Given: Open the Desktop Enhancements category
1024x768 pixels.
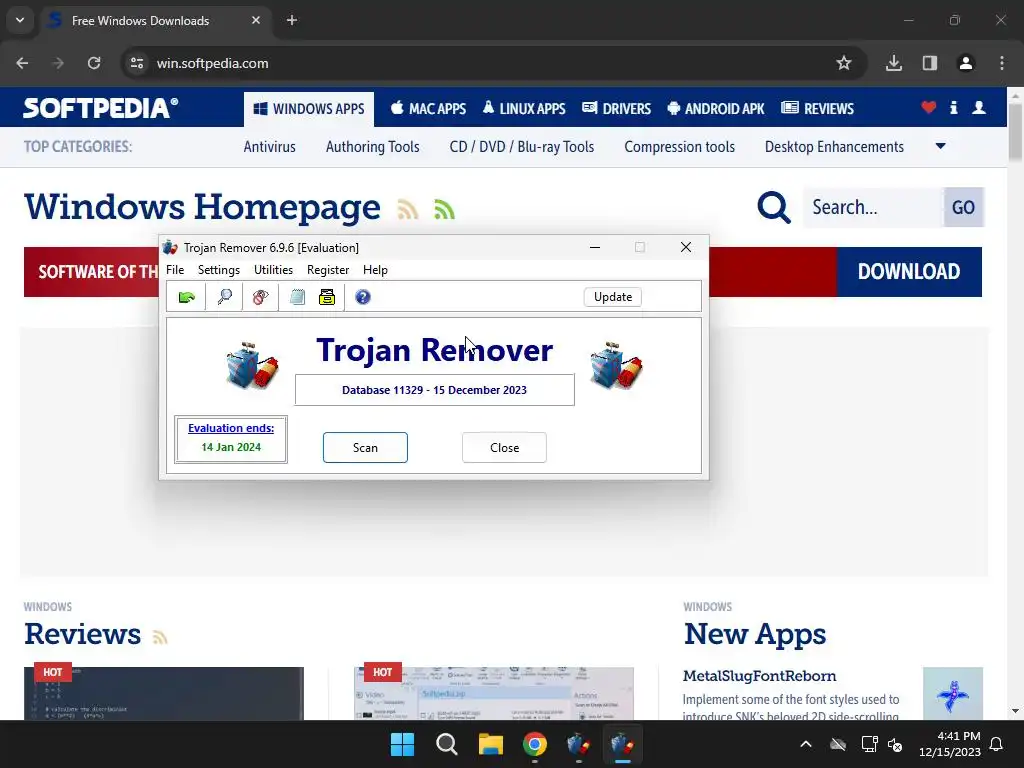Looking at the screenshot, I should (x=835, y=147).
